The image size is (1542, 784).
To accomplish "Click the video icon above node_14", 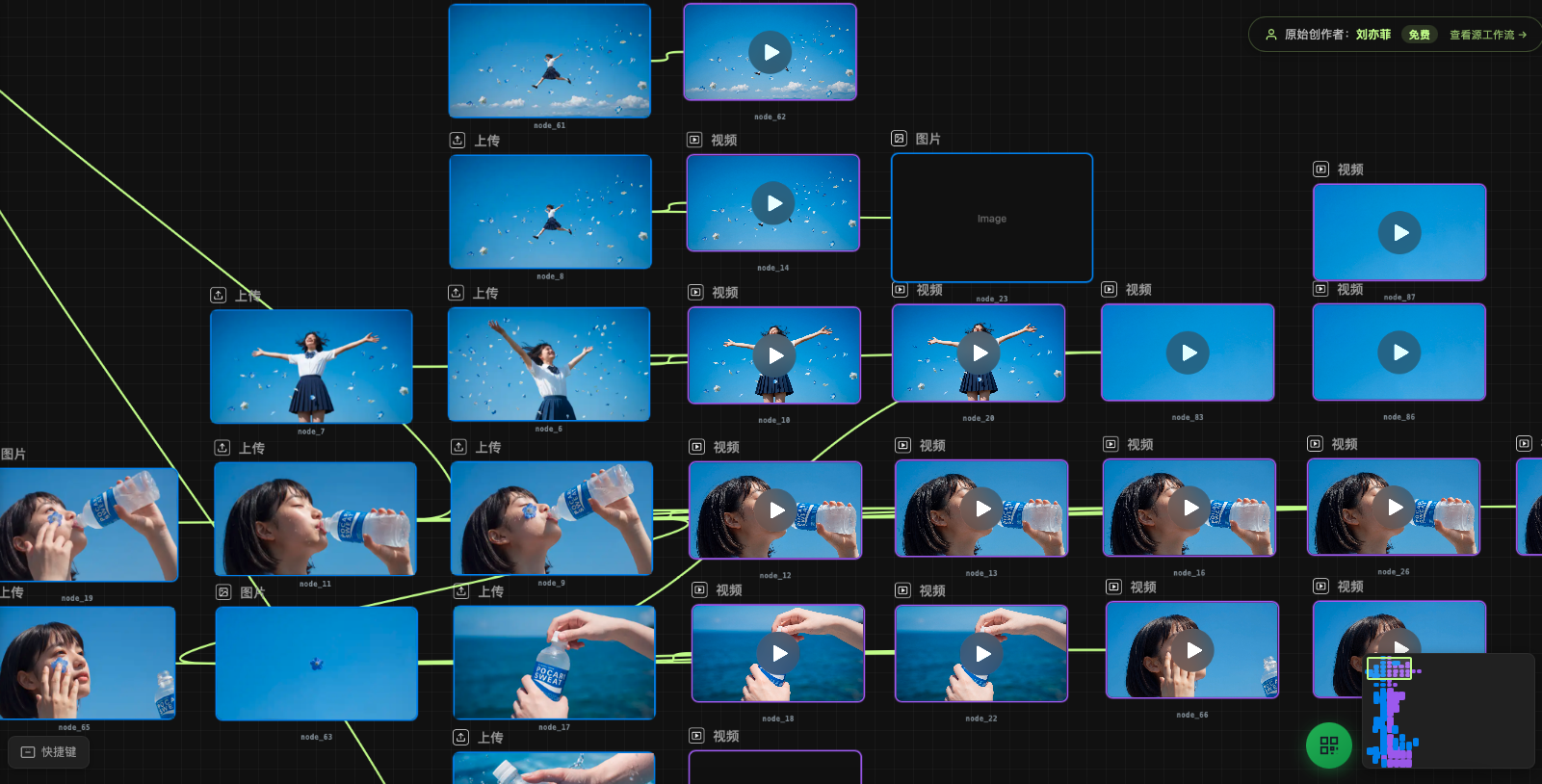I will (x=694, y=140).
